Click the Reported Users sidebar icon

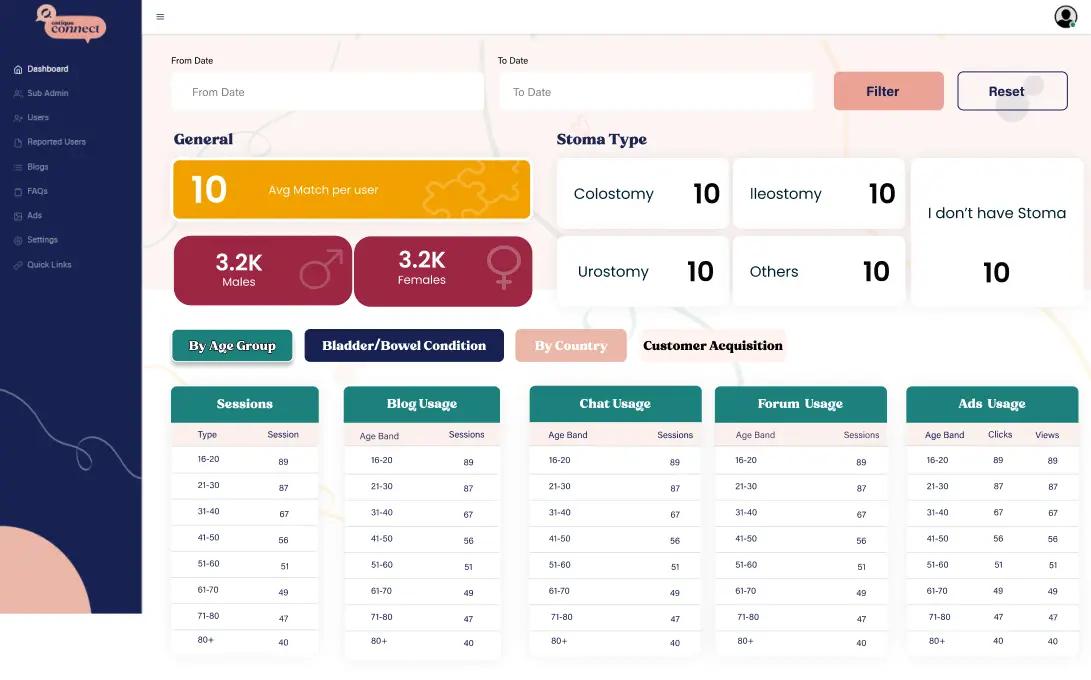18,143
